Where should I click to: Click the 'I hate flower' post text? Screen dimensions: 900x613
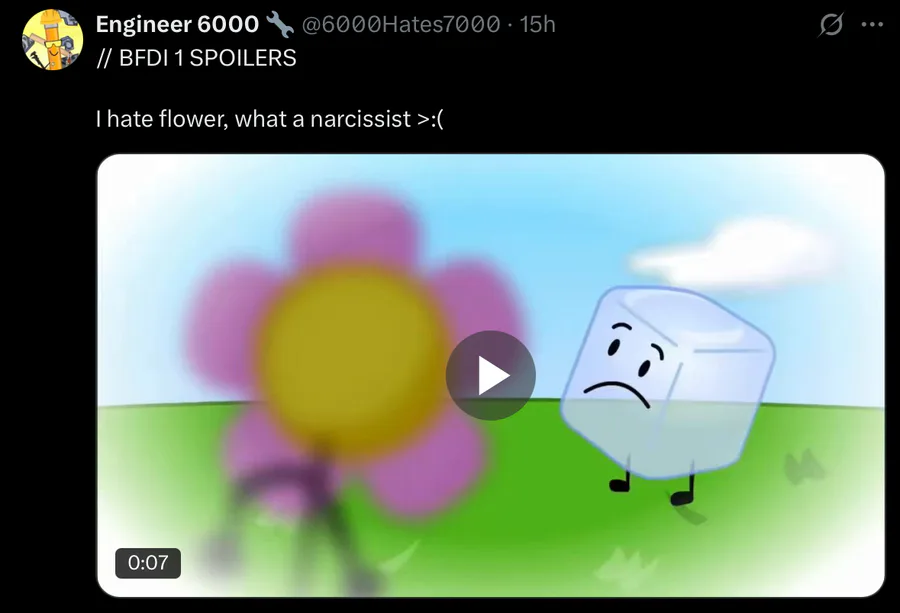(x=270, y=119)
